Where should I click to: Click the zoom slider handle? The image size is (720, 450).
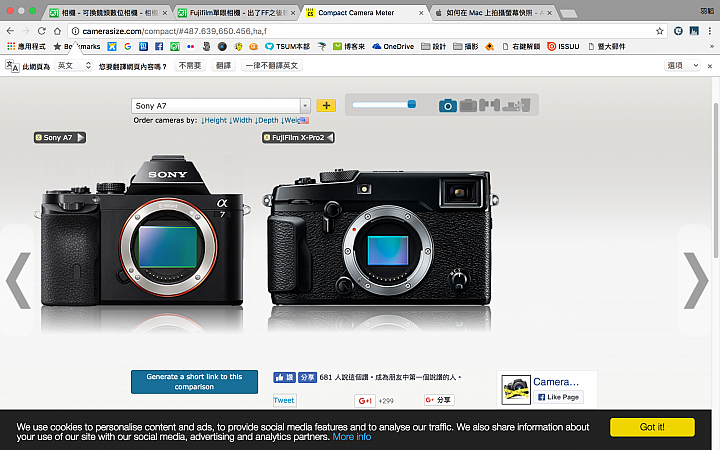click(x=412, y=104)
